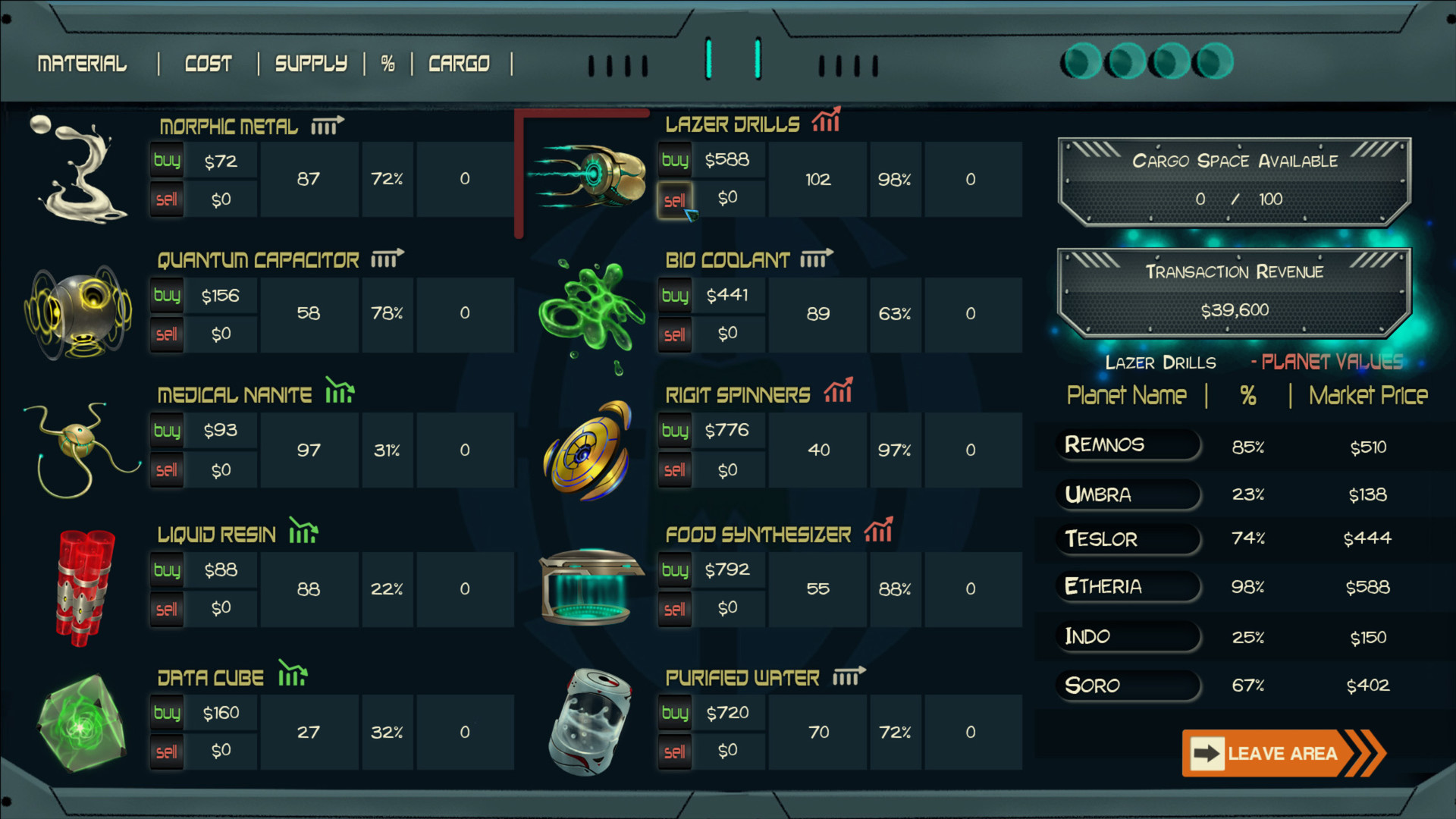
Task: Click the Liquid Resin falling trend icon
Action: [303, 531]
